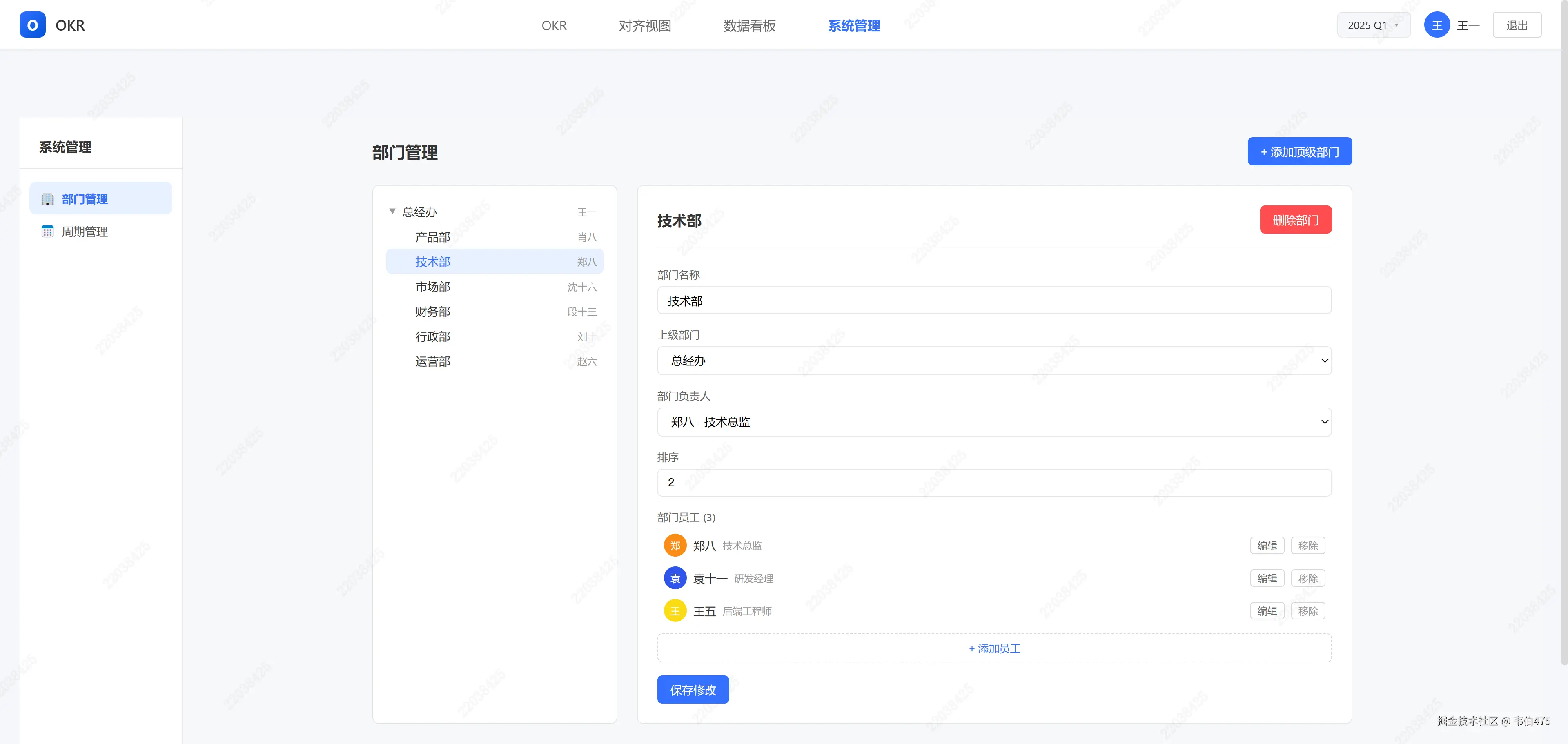The height and width of the screenshot is (744, 1568).
Task: Select 市场部 in the department tree
Action: click(433, 287)
